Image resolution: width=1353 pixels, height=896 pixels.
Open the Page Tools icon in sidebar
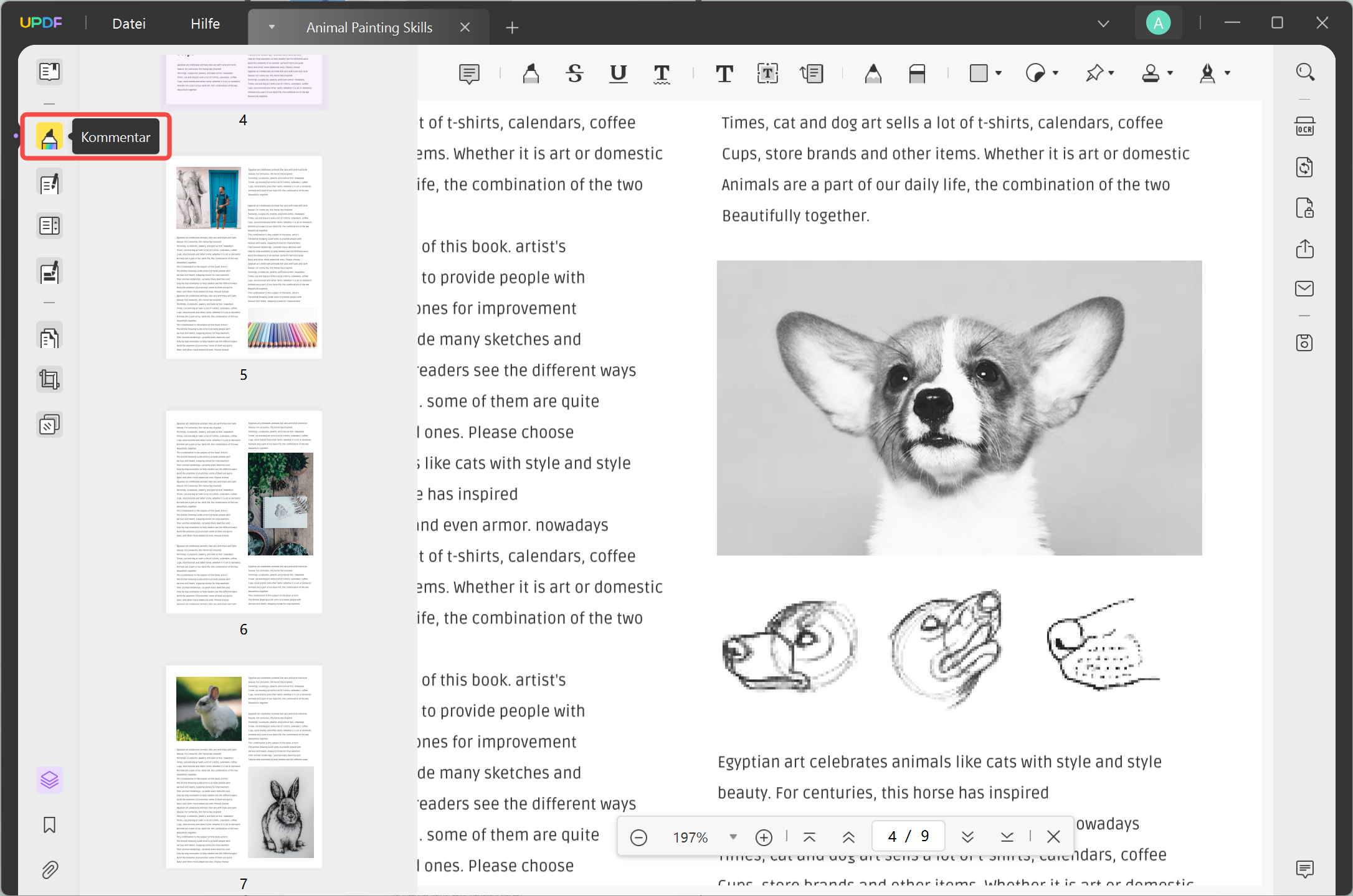tap(49, 425)
